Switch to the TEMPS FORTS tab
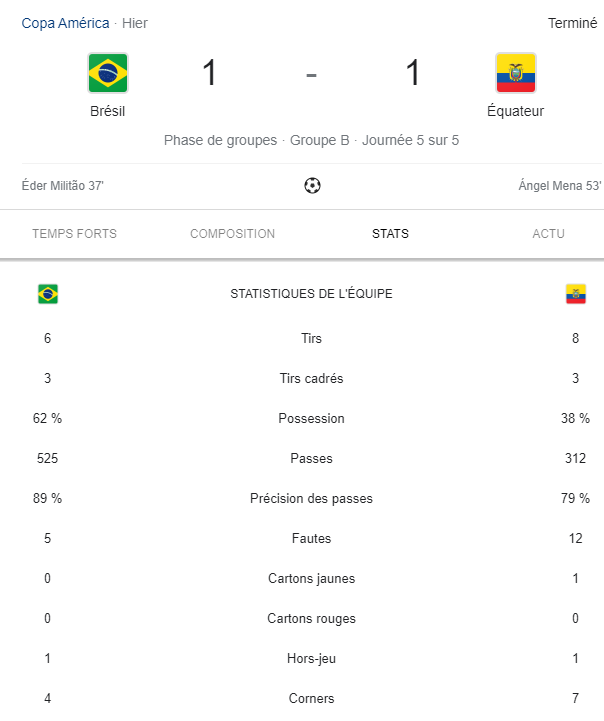 [74, 234]
